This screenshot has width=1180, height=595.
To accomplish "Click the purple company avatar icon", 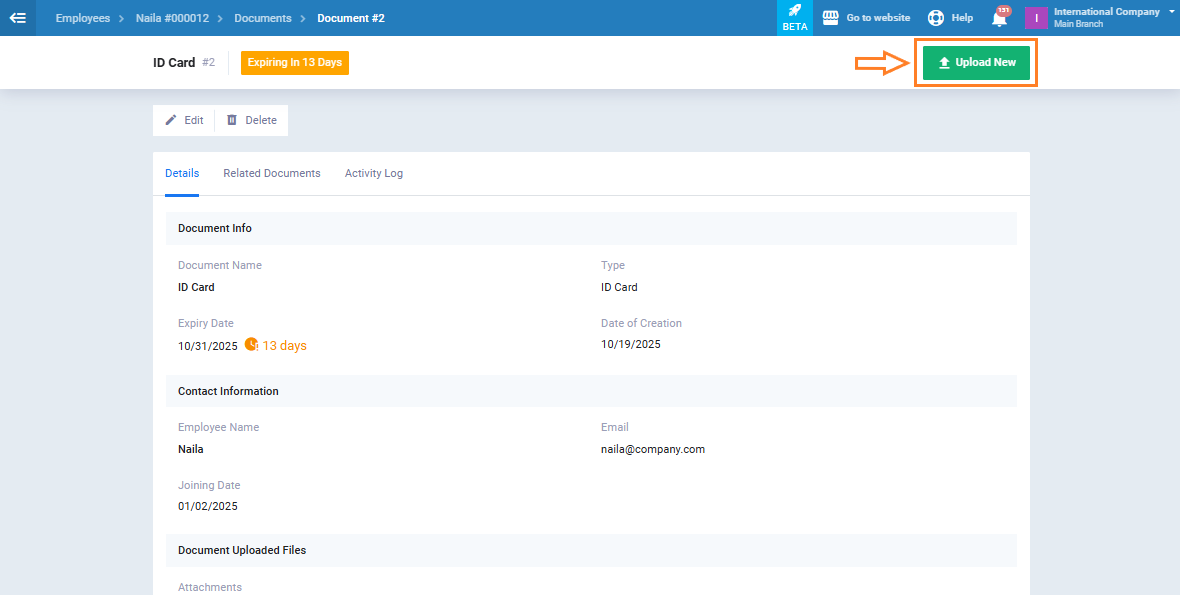I will tap(1036, 18).
